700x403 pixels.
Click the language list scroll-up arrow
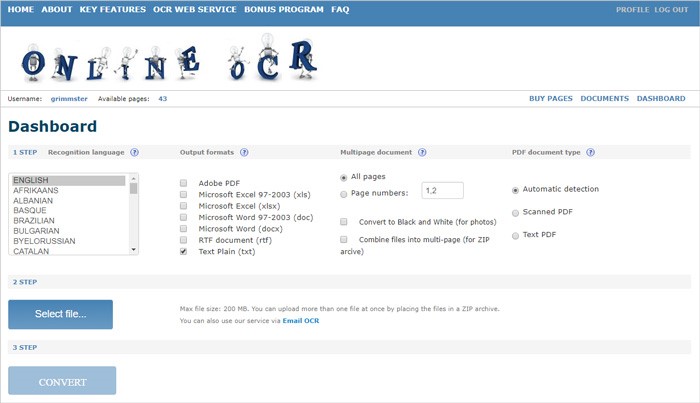pyautogui.click(x=133, y=179)
